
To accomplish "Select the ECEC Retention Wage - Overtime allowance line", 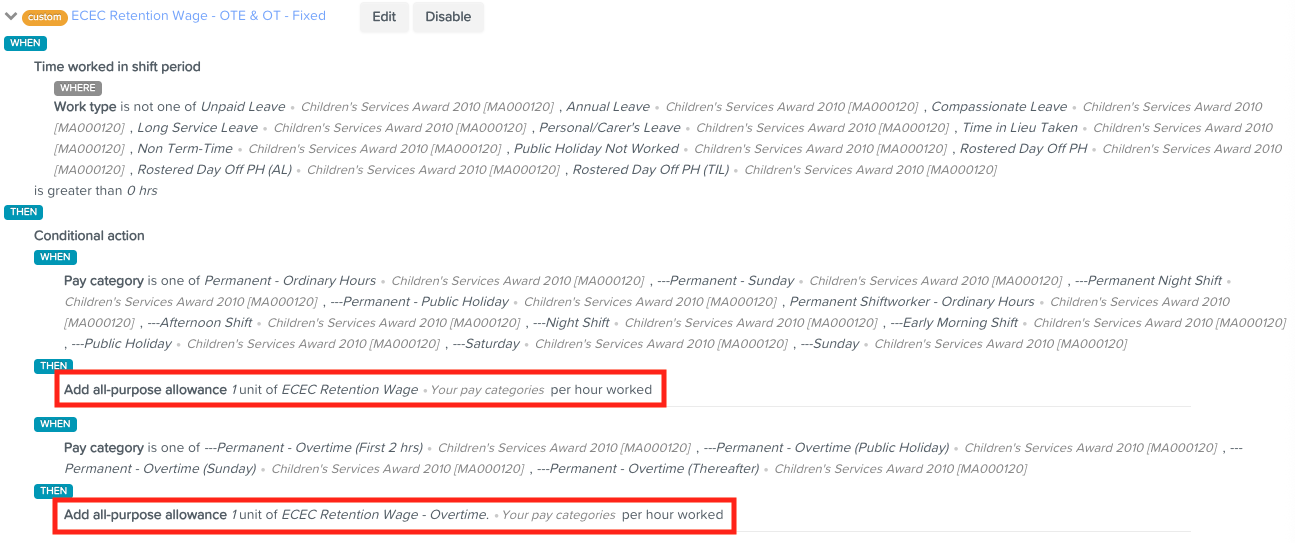I will pyautogui.click(x=393, y=514).
